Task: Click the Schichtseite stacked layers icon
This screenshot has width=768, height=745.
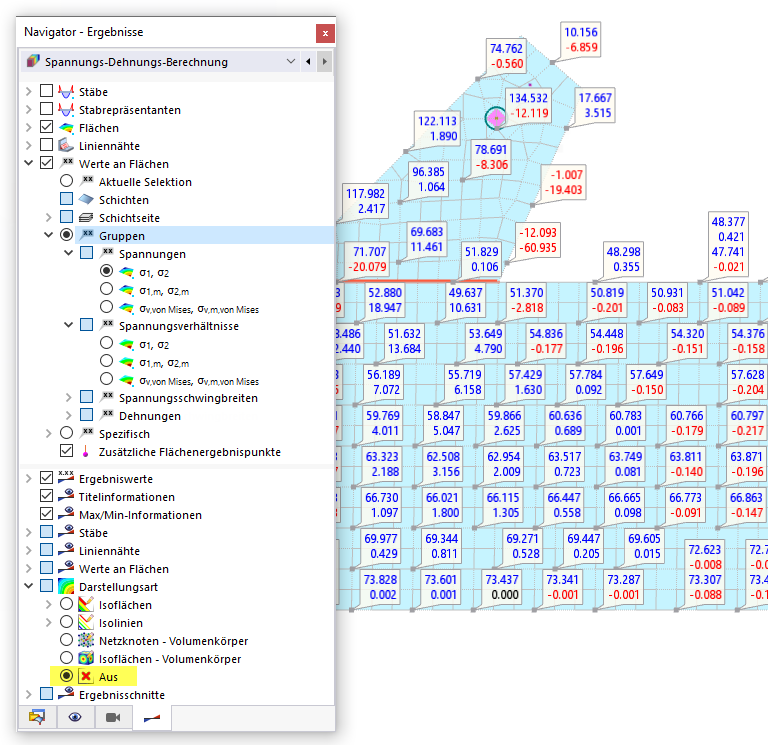Action: [x=86, y=217]
